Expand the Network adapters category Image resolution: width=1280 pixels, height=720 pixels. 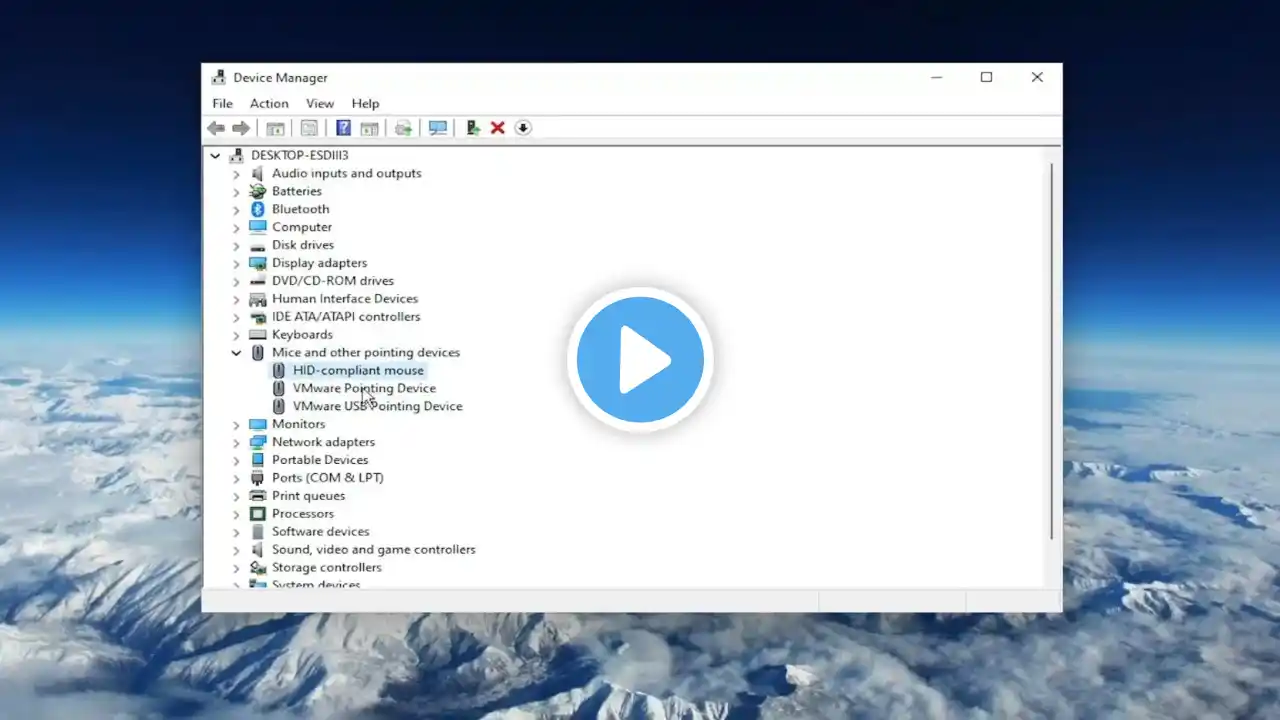[x=236, y=443]
